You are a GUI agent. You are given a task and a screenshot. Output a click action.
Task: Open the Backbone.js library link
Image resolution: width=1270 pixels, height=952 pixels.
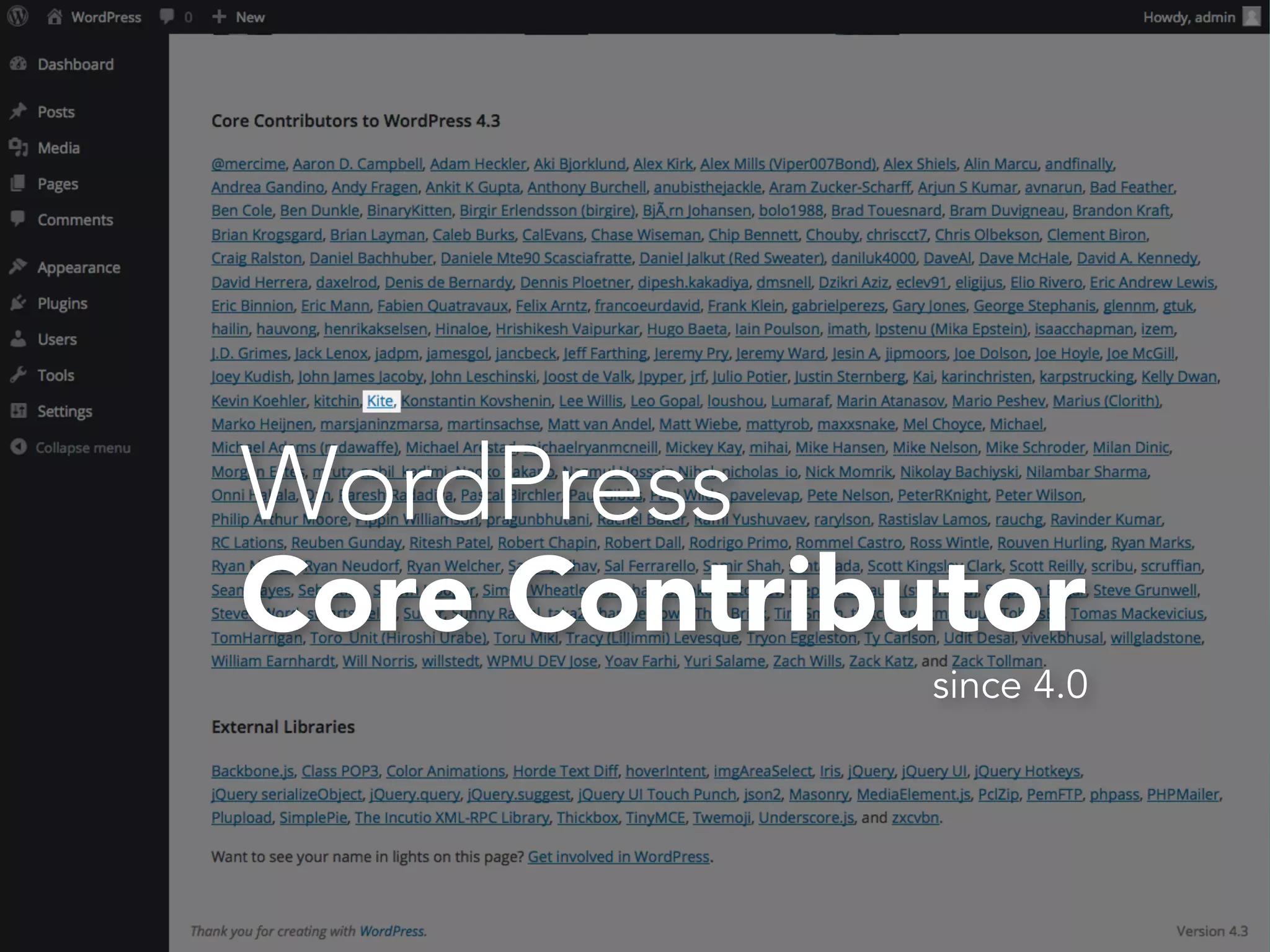[252, 772]
